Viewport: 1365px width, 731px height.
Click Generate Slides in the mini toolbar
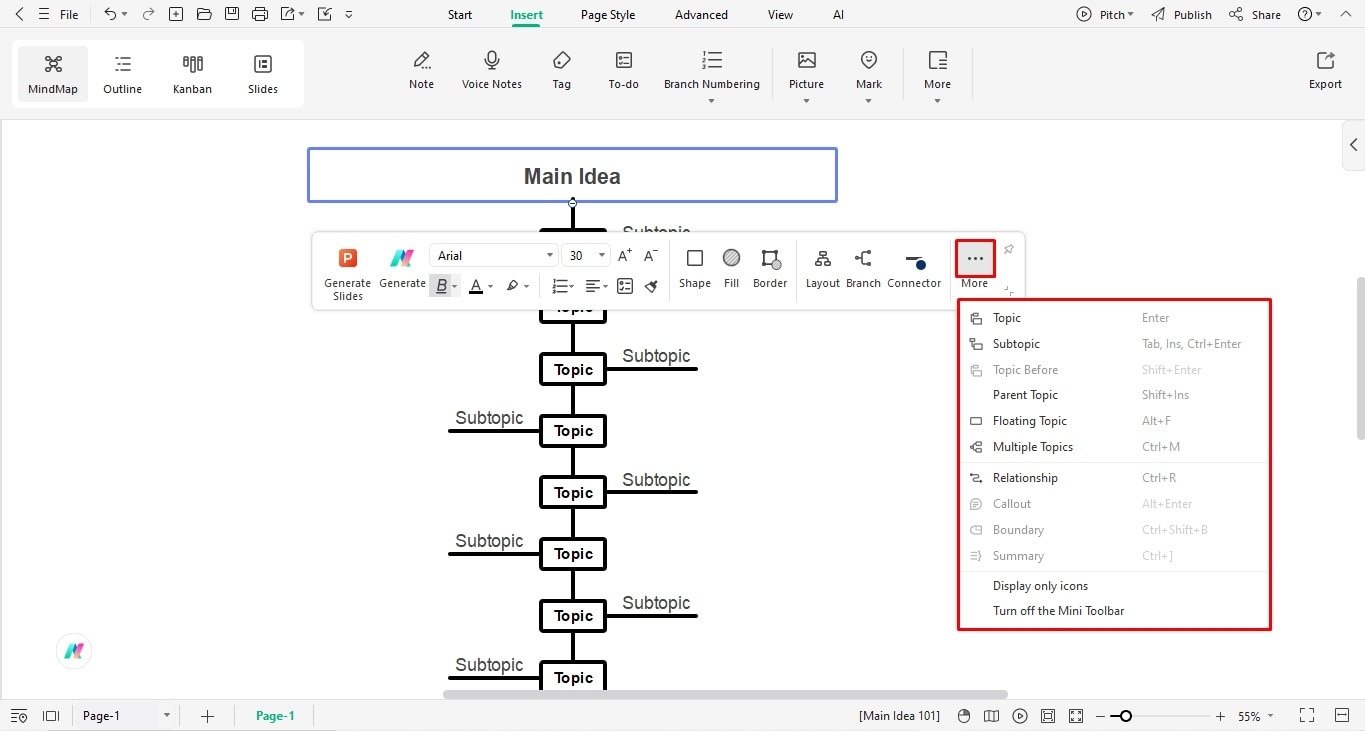[x=348, y=273]
